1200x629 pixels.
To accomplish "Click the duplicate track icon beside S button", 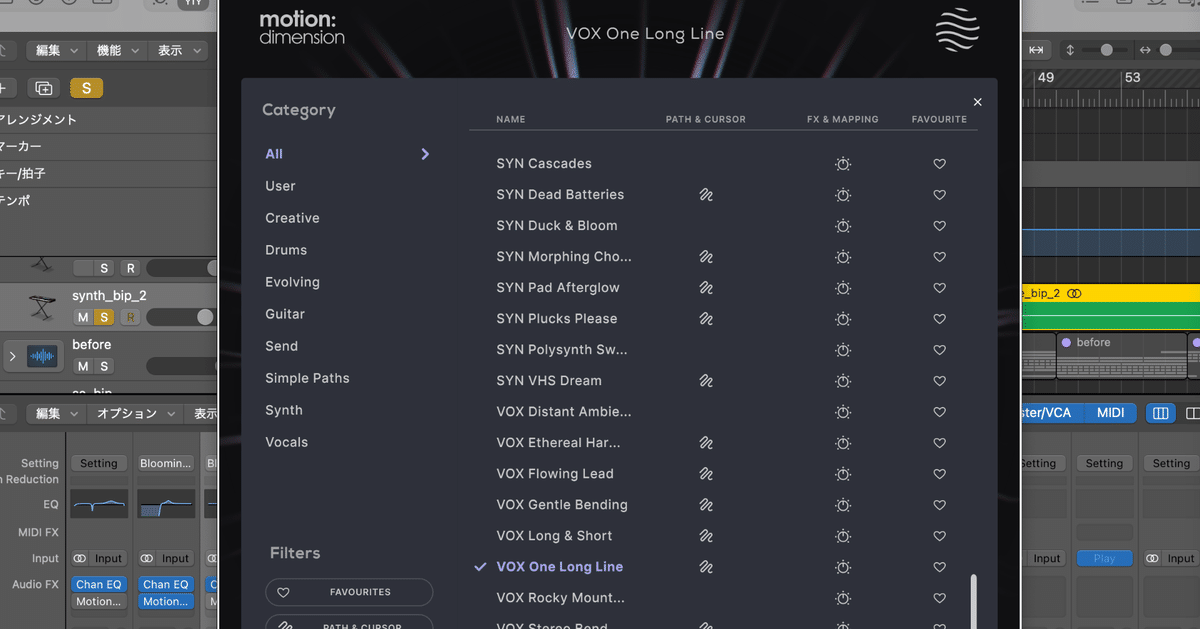I will click(x=43, y=88).
